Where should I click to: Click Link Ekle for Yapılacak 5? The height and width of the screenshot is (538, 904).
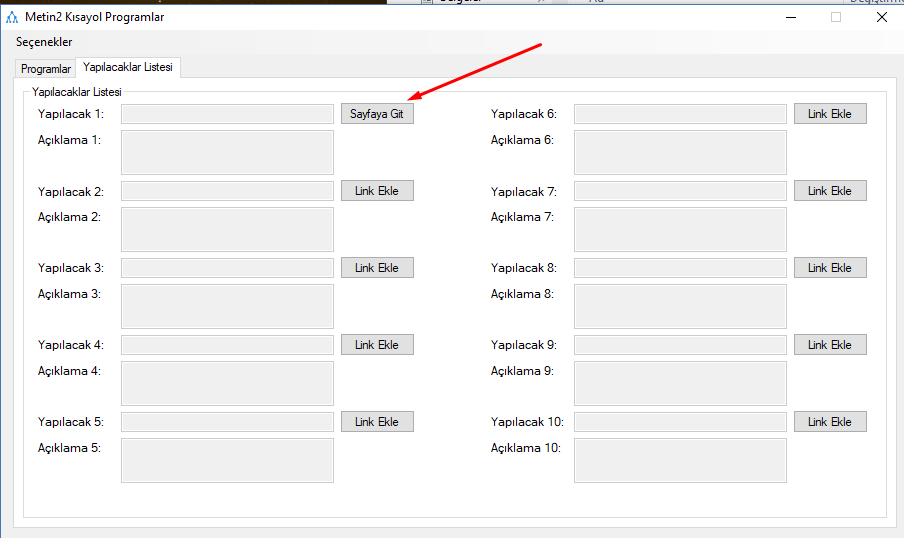click(x=377, y=422)
